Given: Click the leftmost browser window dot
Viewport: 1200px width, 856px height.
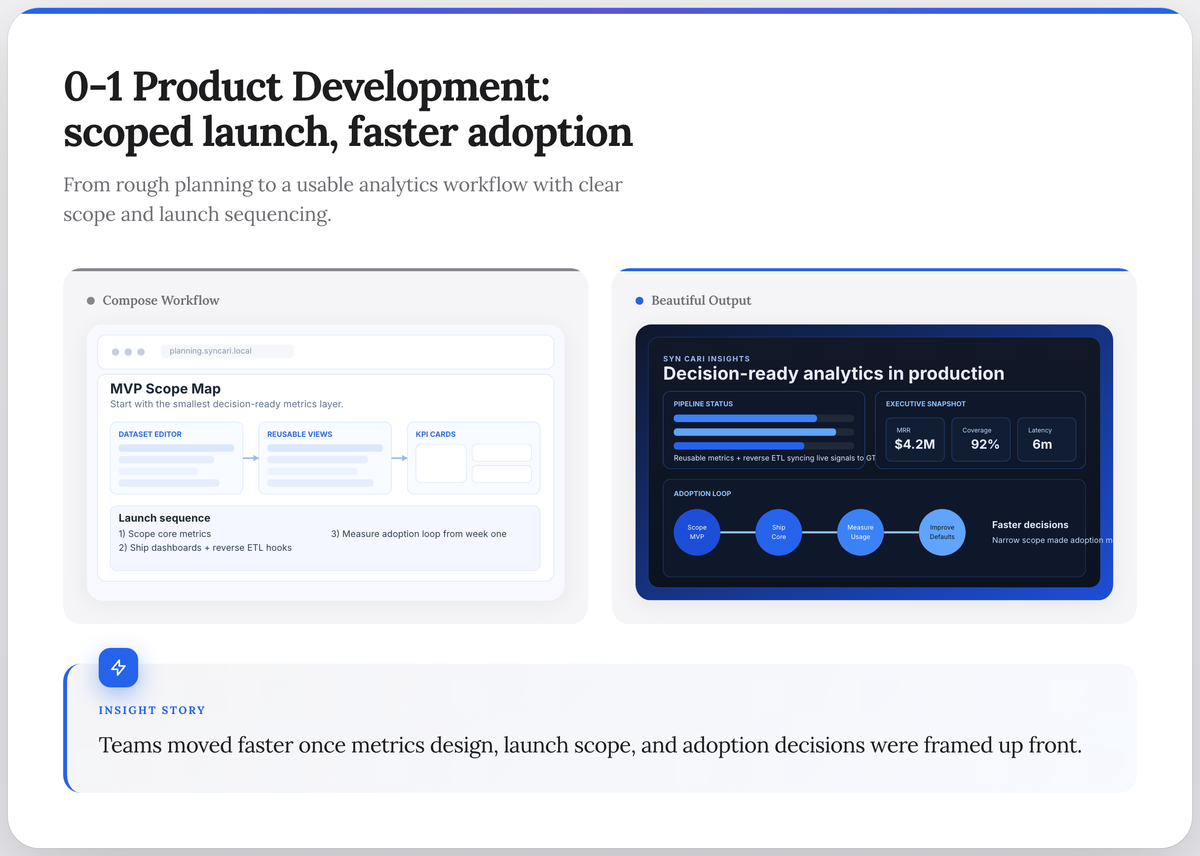Looking at the screenshot, I should (115, 351).
